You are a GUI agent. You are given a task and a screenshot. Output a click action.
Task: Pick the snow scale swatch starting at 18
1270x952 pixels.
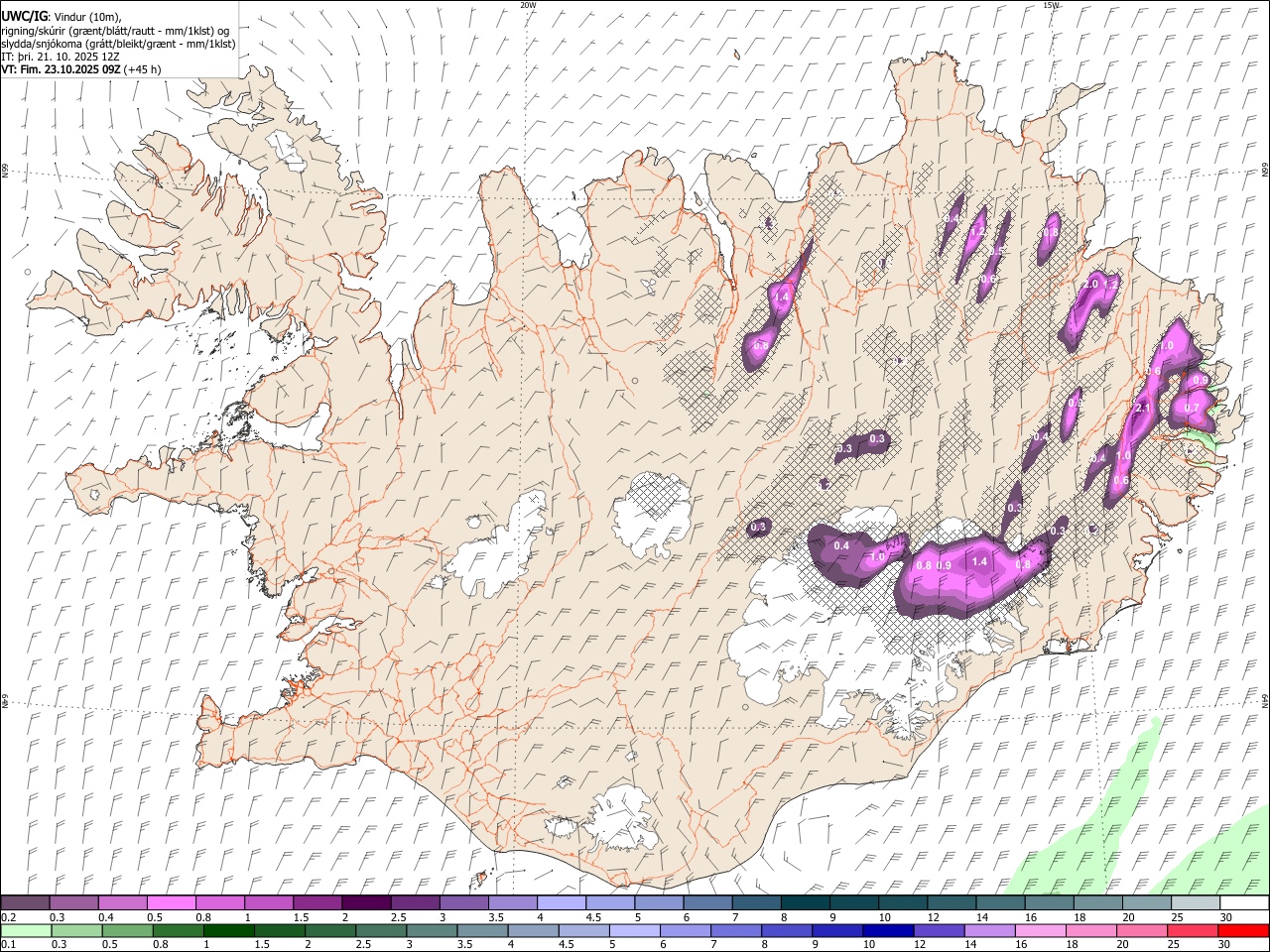1098,903
